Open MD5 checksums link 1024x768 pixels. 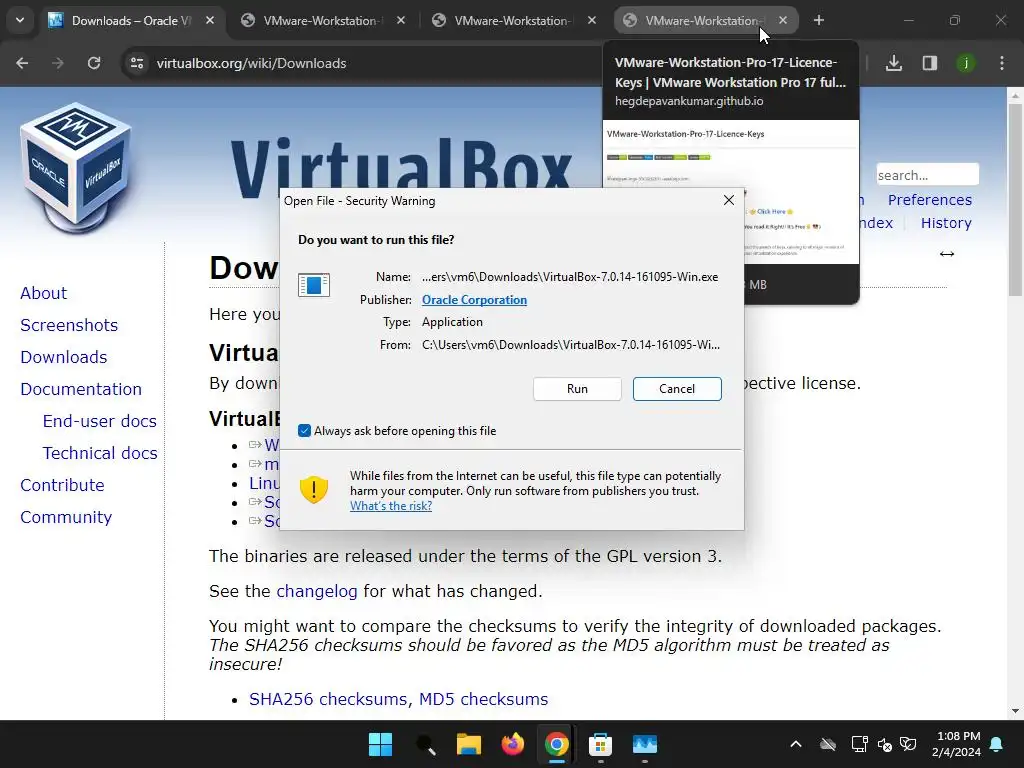[483, 699]
